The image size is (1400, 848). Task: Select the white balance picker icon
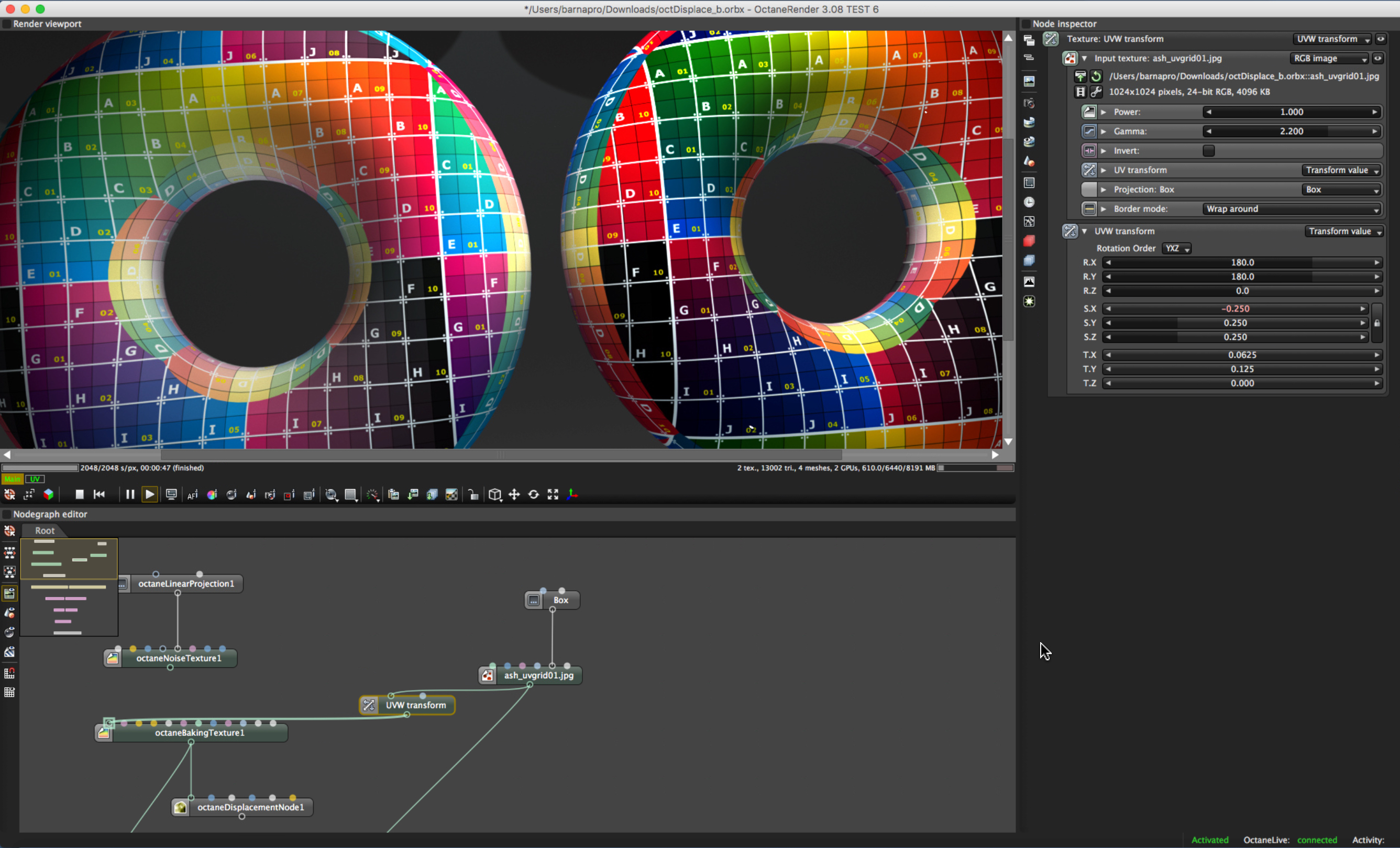pos(212,494)
